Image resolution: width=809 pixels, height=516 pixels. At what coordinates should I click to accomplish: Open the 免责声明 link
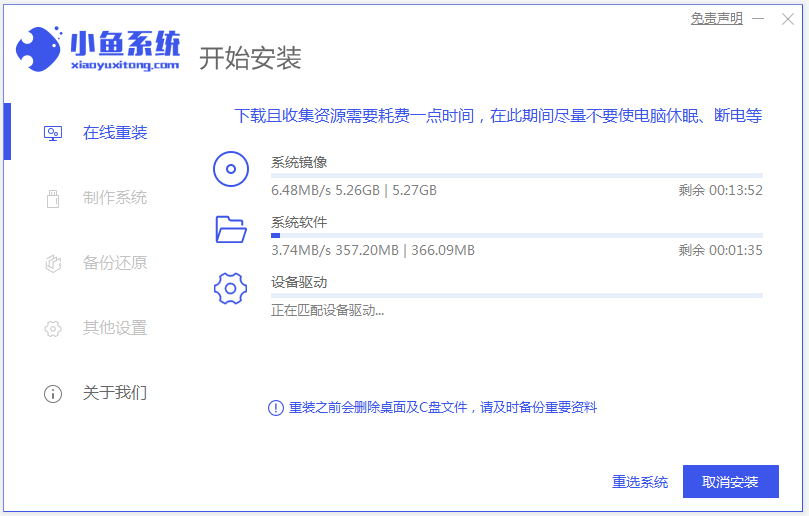point(716,19)
